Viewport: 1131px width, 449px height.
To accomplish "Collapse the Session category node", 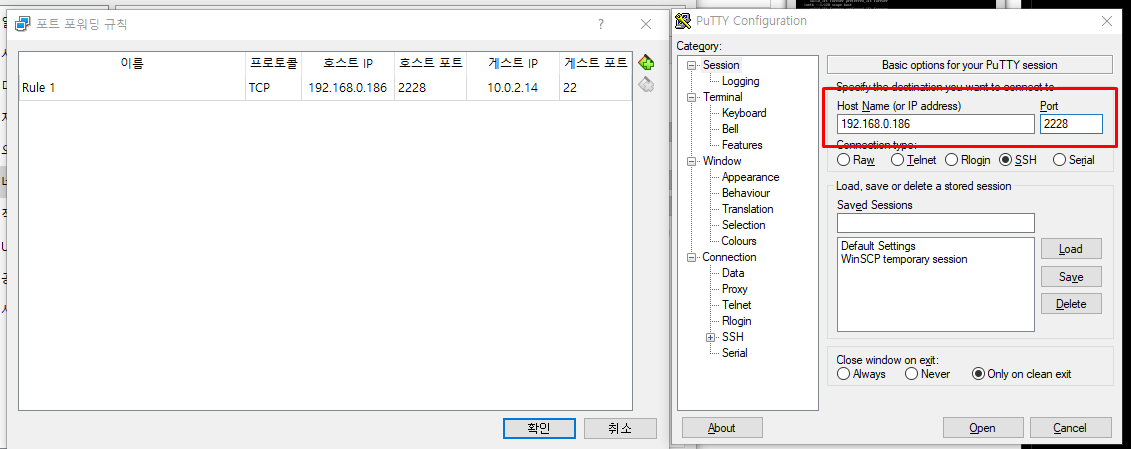I will 692,65.
